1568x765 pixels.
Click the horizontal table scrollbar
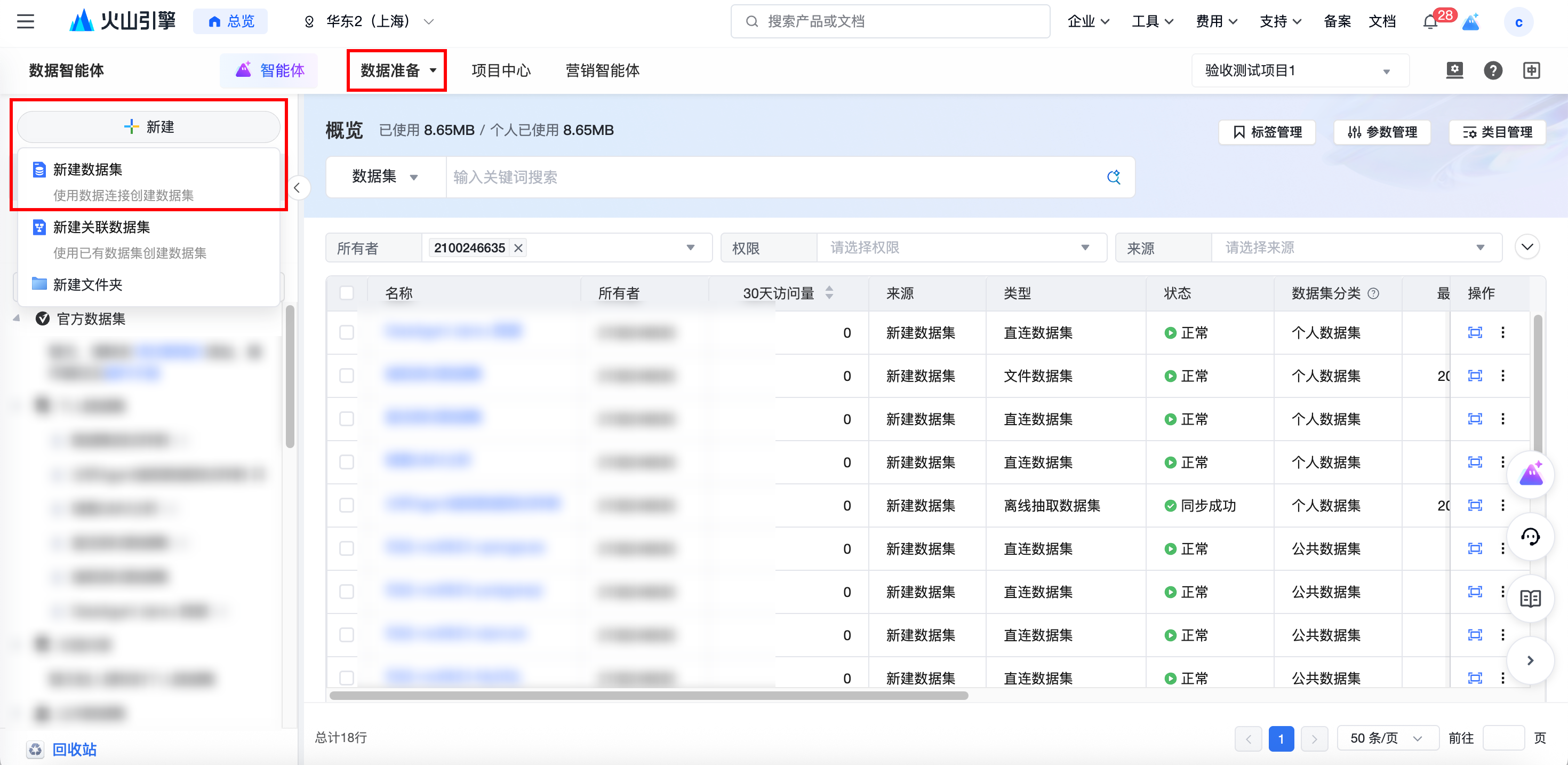(x=648, y=695)
